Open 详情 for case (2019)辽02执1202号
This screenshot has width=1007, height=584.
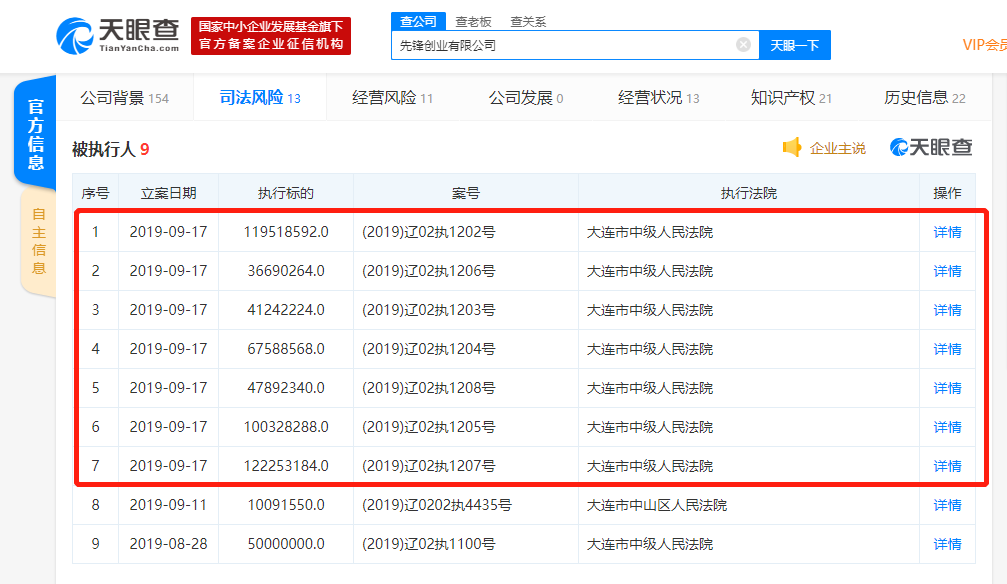click(946, 232)
